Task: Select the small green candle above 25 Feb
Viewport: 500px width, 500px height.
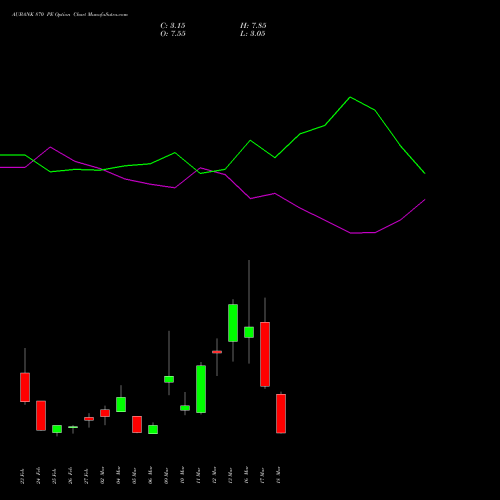Action: (x=57, y=429)
